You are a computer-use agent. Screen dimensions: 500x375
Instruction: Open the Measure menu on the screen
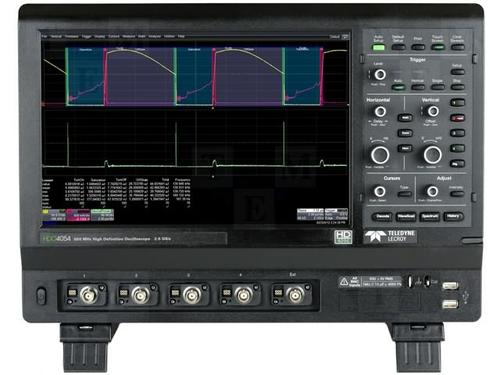click(x=128, y=36)
